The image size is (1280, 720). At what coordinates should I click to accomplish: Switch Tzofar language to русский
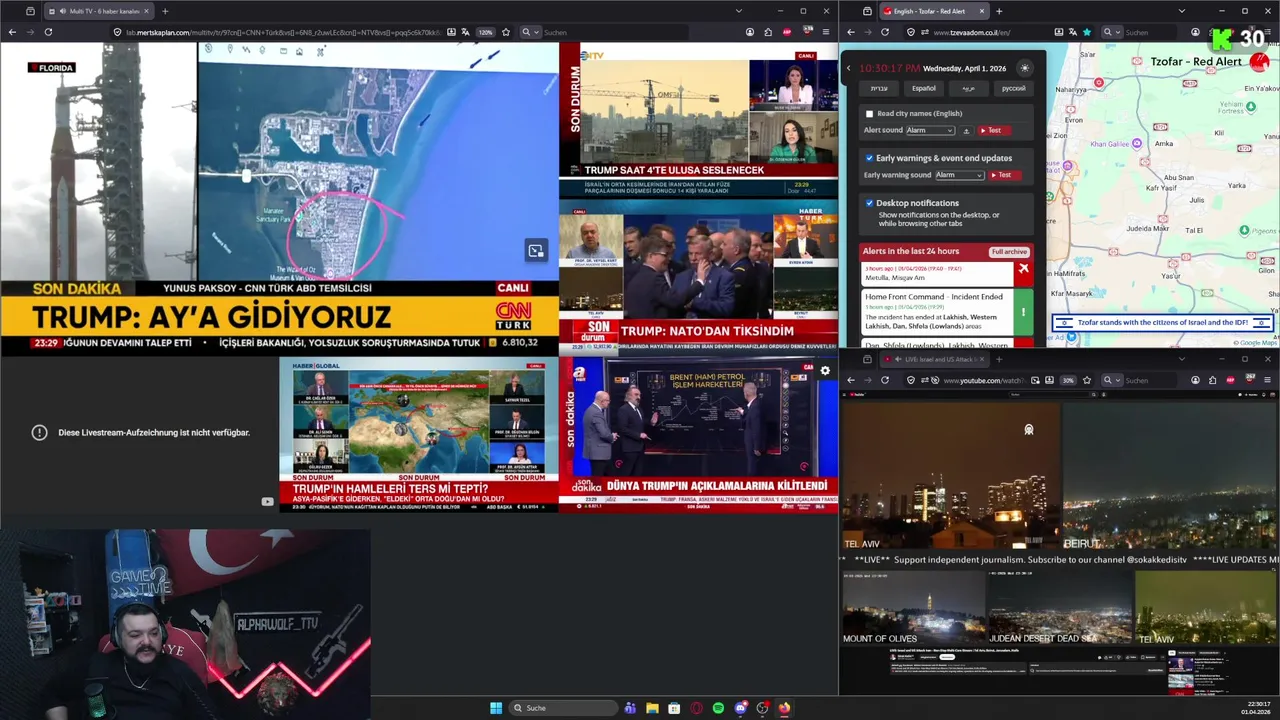1013,88
